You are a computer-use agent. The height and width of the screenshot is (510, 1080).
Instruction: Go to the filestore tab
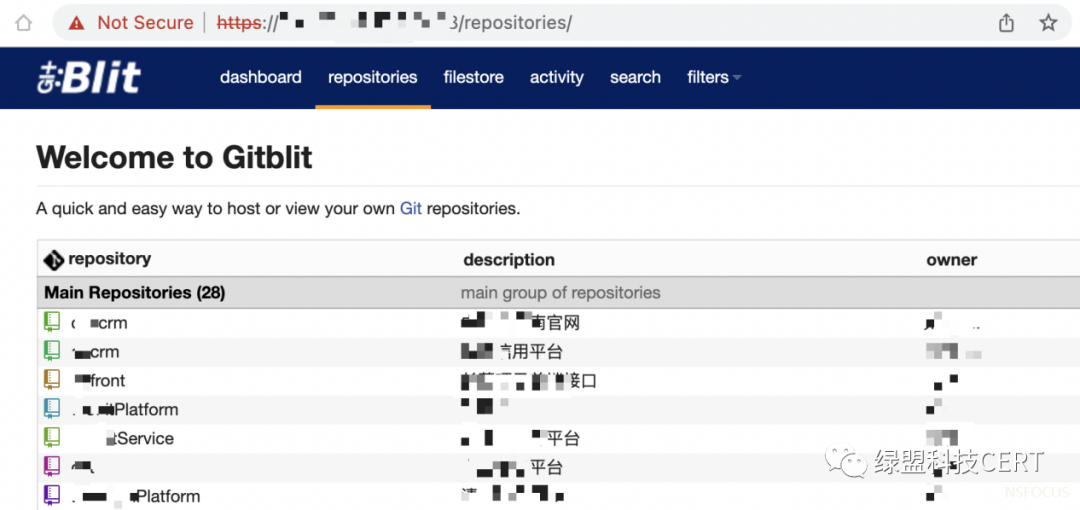tap(473, 77)
